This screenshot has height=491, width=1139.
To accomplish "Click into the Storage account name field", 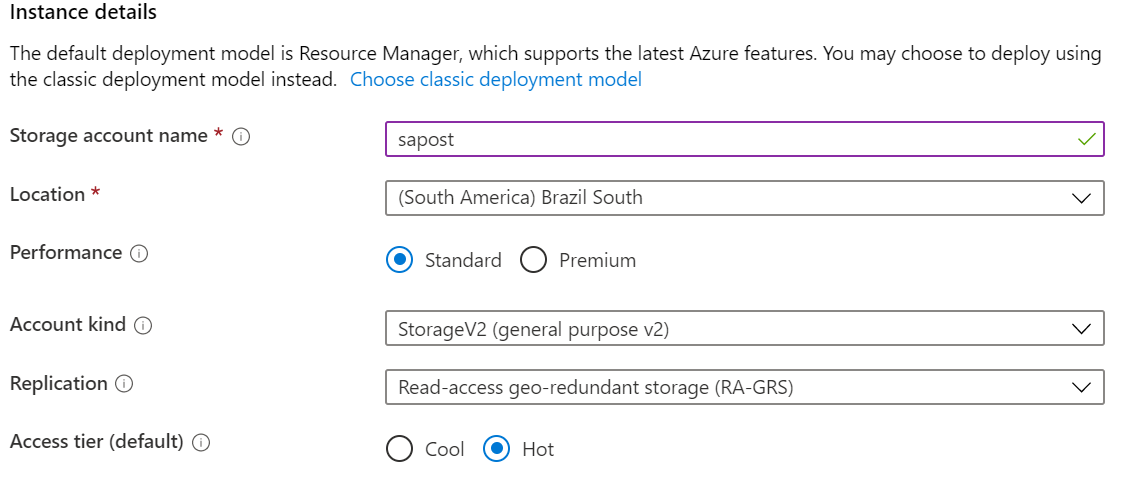I will pyautogui.click(x=745, y=139).
